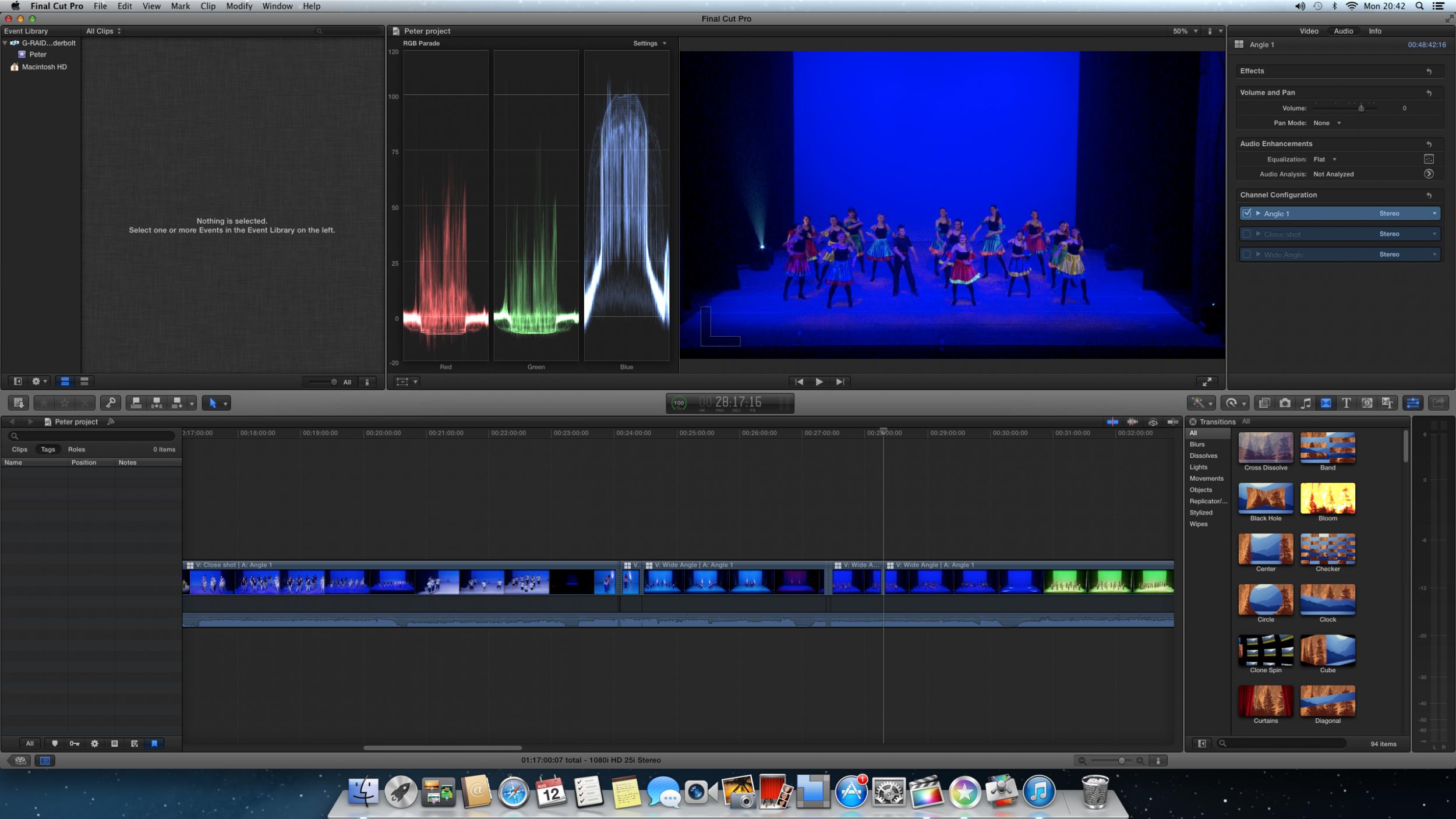Screen dimensions: 1456x819
Task: Open the RGB Parade Settings dropdown
Action: pyautogui.click(x=650, y=43)
